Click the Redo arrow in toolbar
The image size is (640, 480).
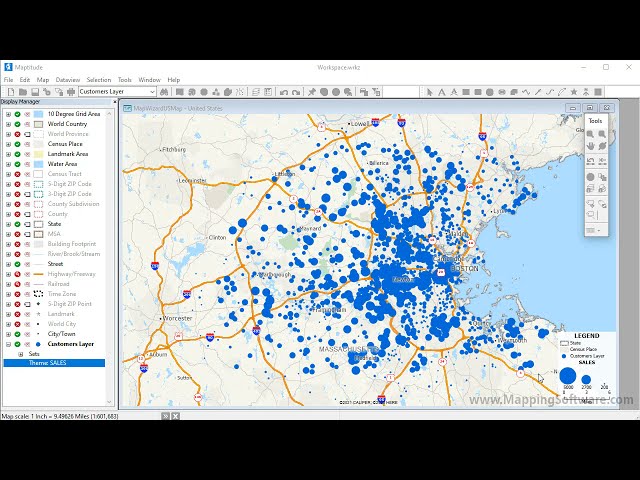pyautogui.click(x=296, y=92)
